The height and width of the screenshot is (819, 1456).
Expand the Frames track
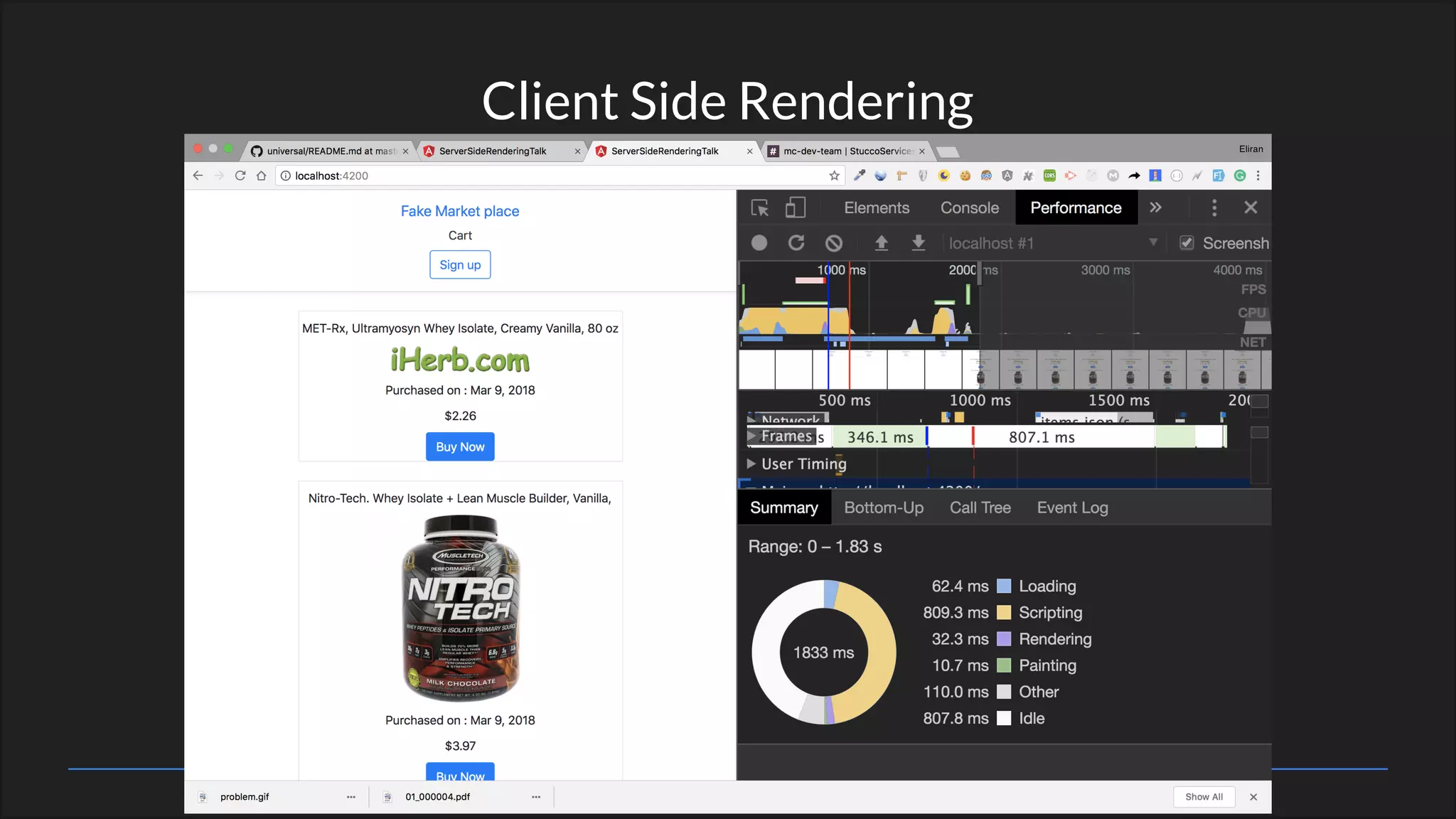pyautogui.click(x=751, y=436)
